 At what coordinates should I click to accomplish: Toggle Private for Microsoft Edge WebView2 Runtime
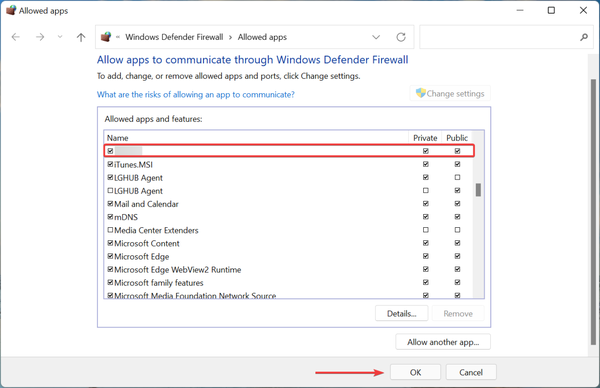click(x=426, y=269)
